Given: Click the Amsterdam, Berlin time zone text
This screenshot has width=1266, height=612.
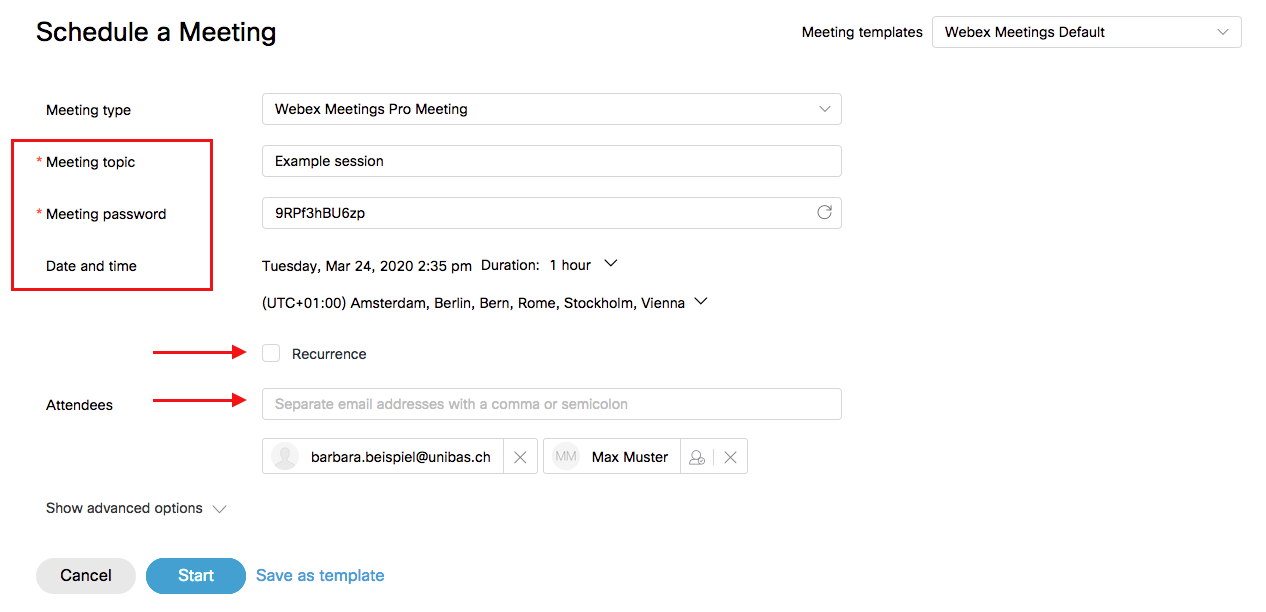Looking at the screenshot, I should pyautogui.click(x=473, y=303).
